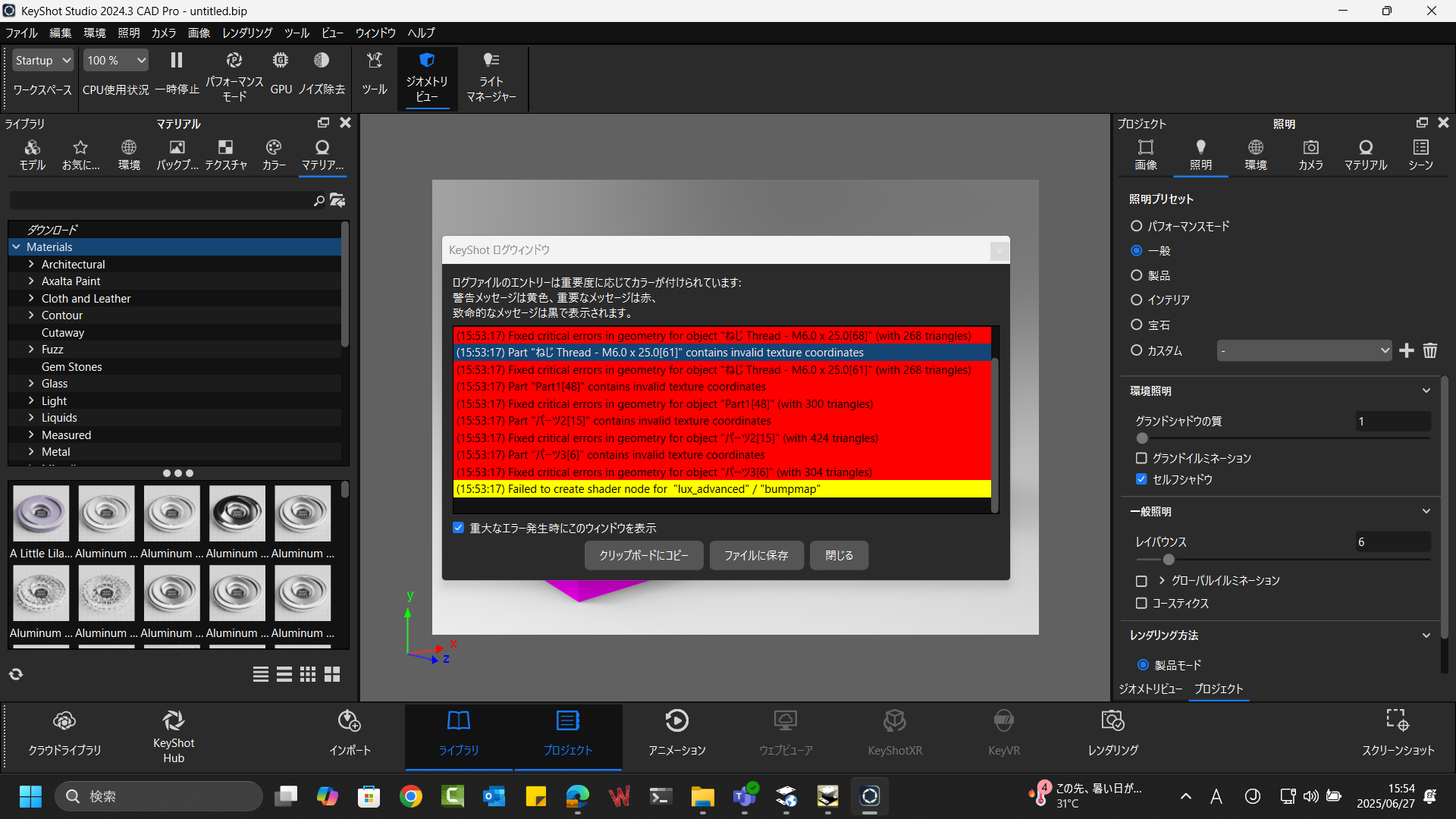Viewport: 1456px width, 819px height.
Task: Open the custom lighting preset combo box
Action: click(1304, 350)
